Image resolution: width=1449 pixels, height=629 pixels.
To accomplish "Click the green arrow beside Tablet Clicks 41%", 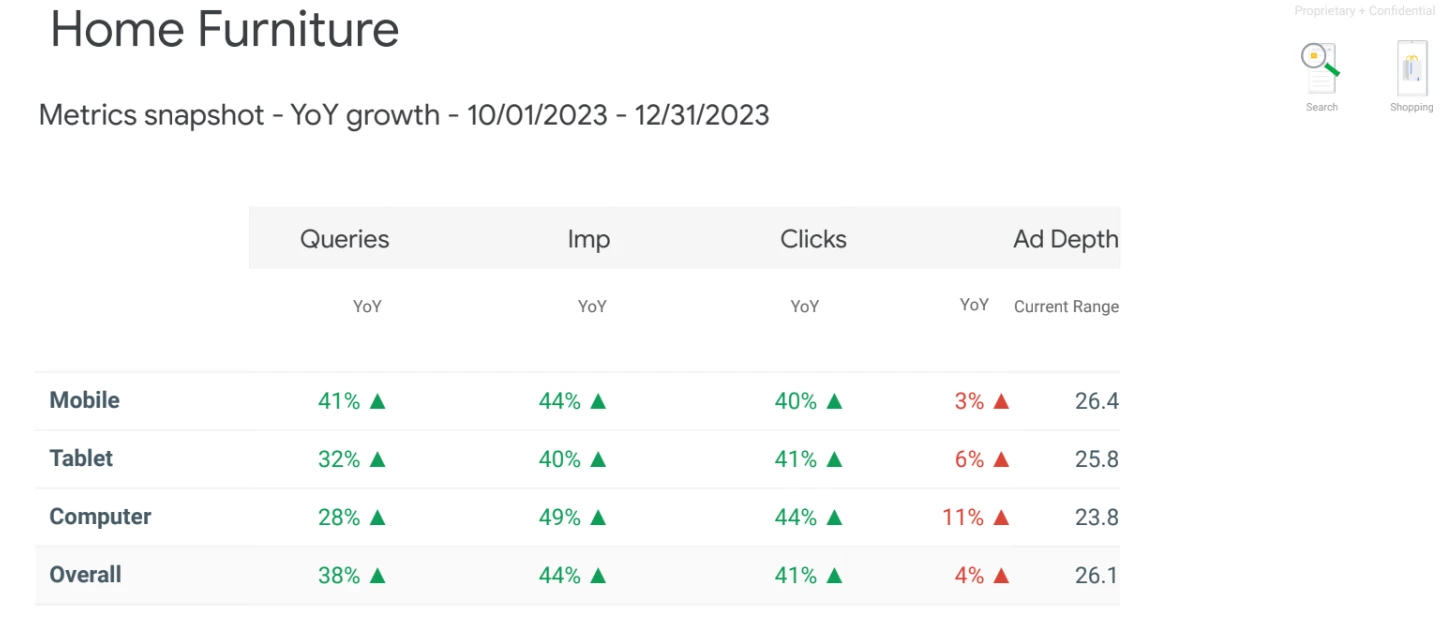I will [x=834, y=459].
